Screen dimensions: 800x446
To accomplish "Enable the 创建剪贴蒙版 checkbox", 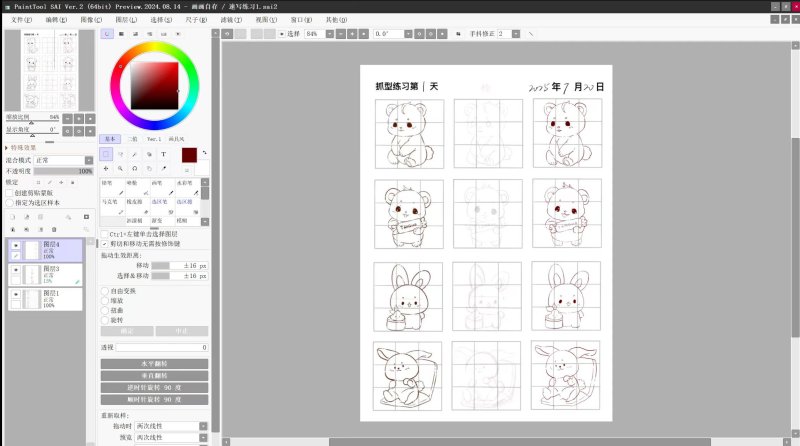I will click(11, 192).
